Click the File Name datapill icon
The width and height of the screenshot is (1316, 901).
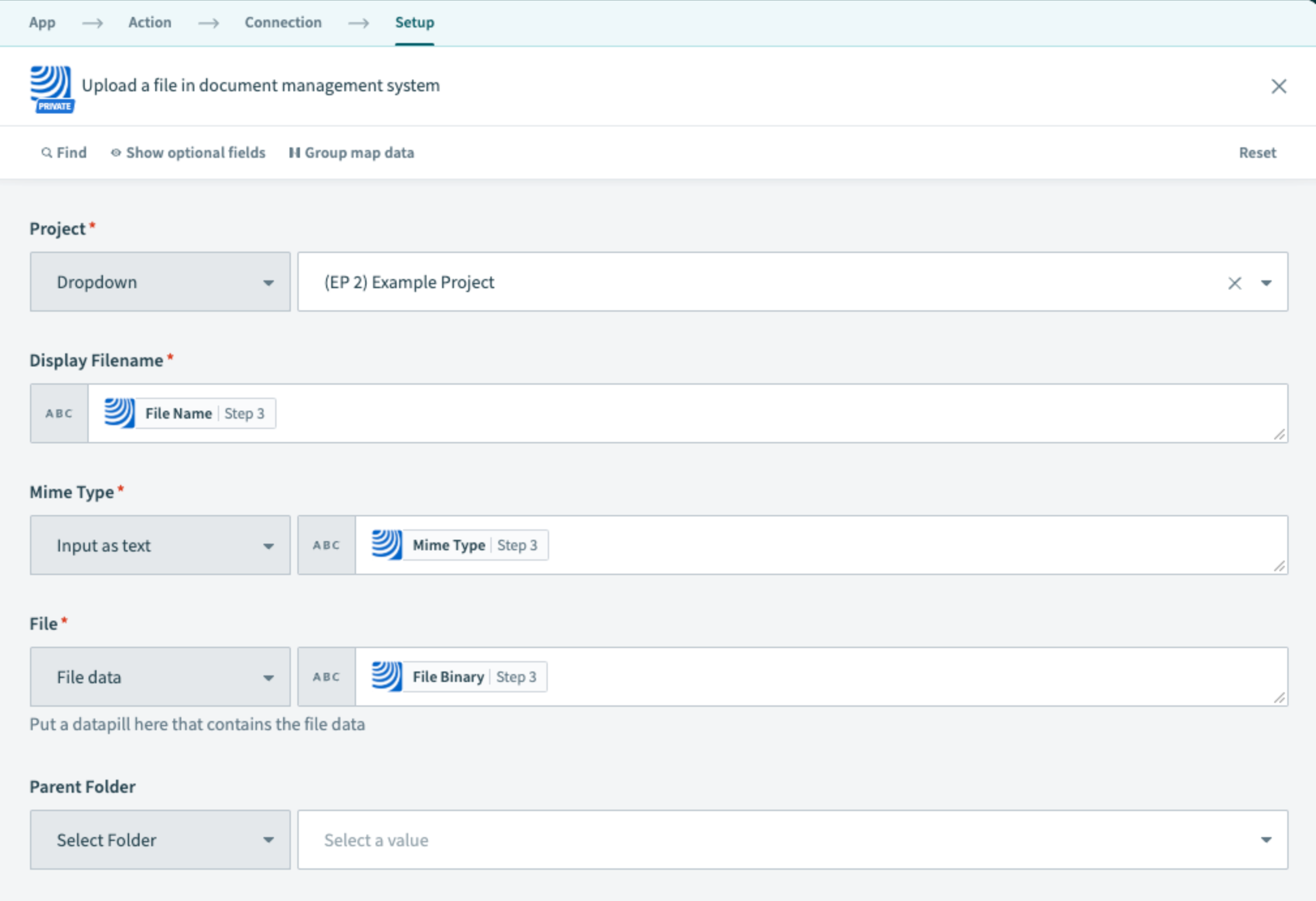(x=119, y=413)
